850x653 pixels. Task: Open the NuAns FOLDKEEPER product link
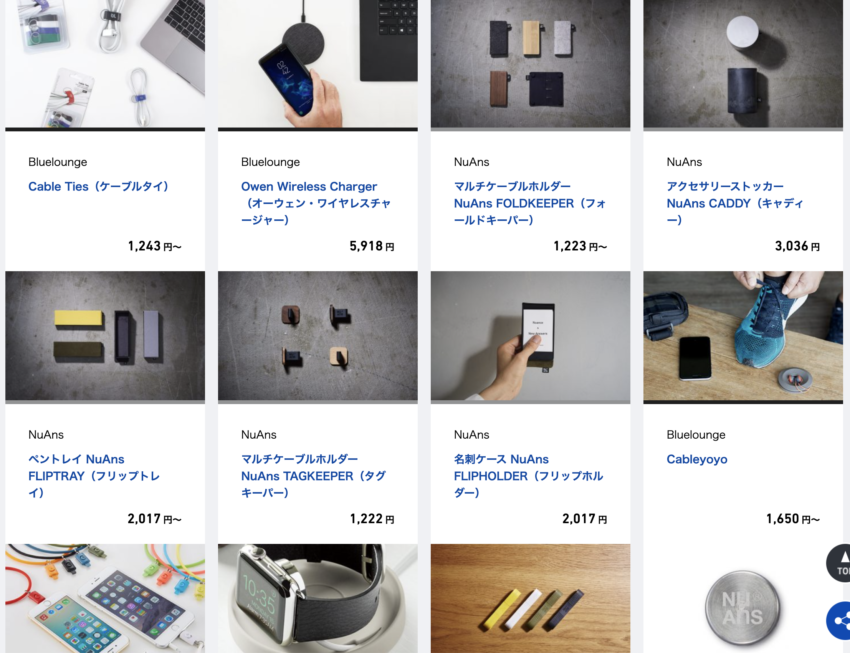530,203
